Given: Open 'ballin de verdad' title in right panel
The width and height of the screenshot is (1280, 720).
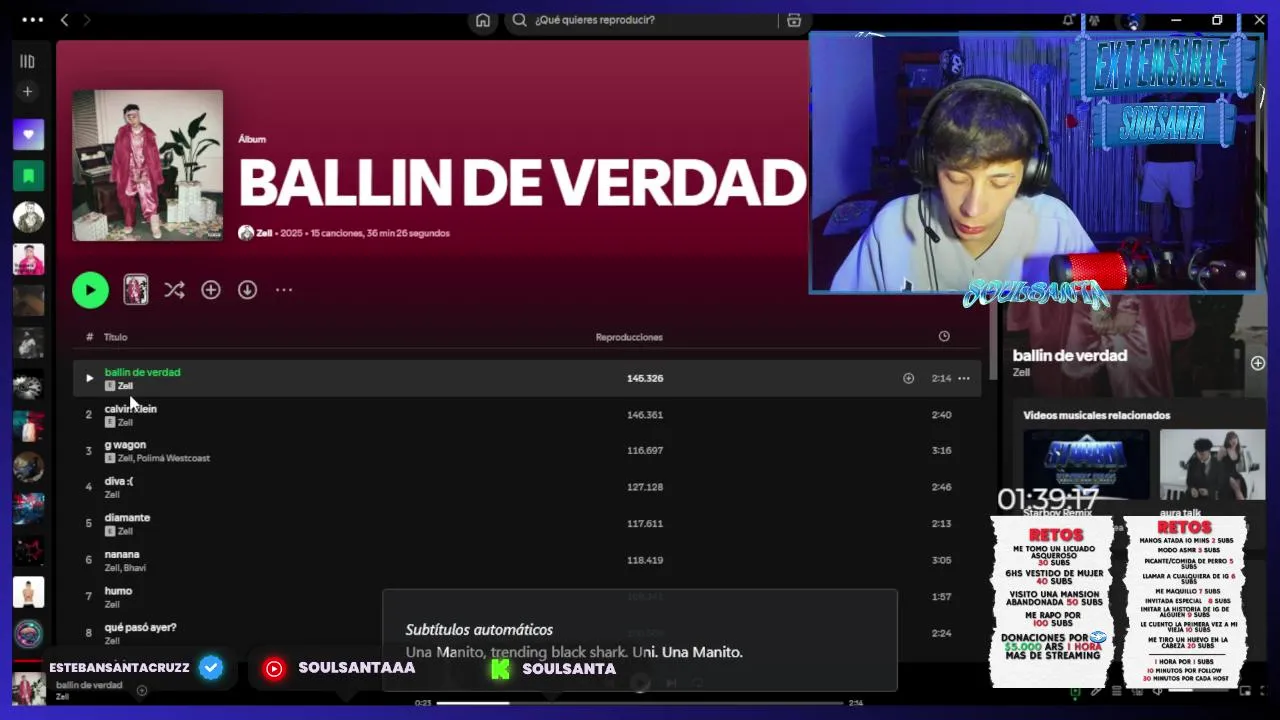Looking at the screenshot, I should click(x=1070, y=355).
